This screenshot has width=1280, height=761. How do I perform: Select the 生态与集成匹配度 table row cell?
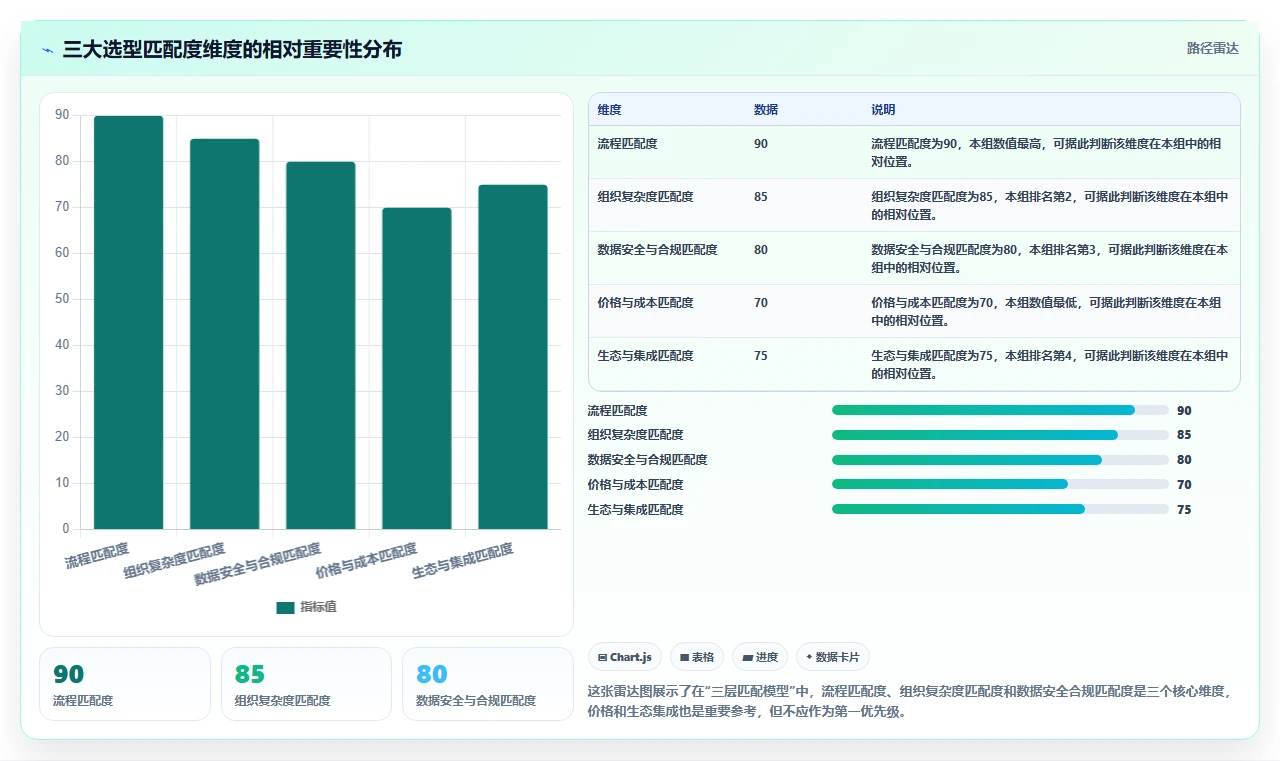(645, 356)
